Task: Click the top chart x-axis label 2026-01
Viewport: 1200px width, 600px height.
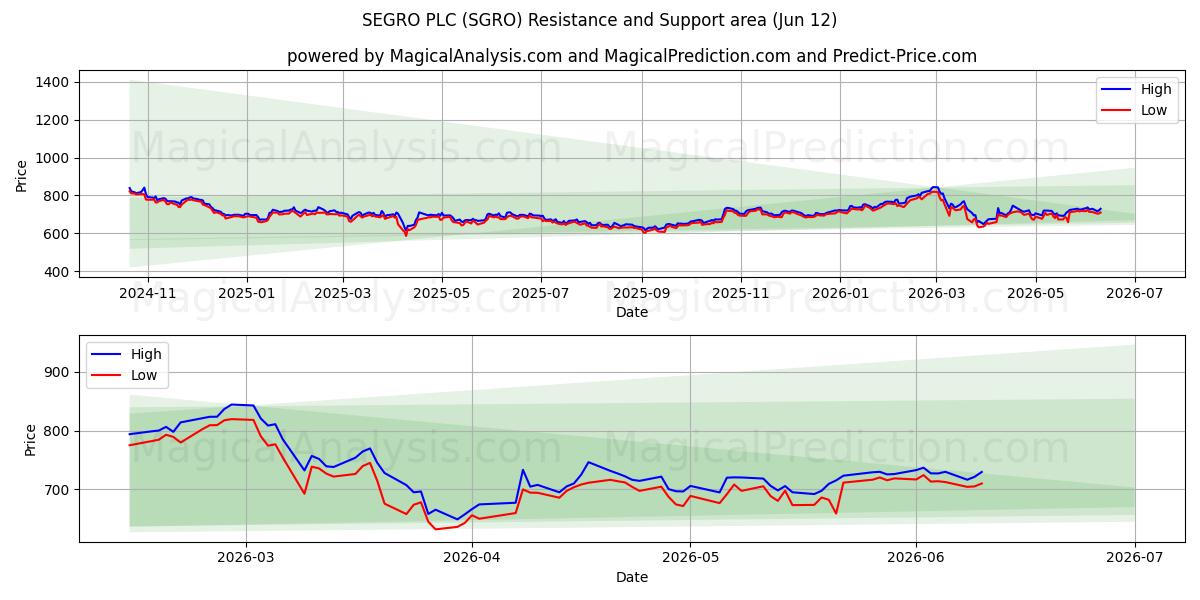Action: pyautogui.click(x=840, y=294)
